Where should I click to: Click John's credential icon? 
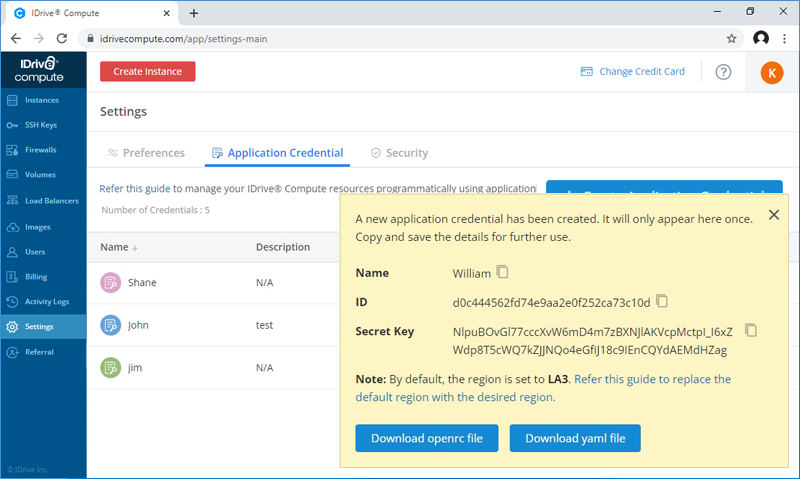tap(110, 325)
